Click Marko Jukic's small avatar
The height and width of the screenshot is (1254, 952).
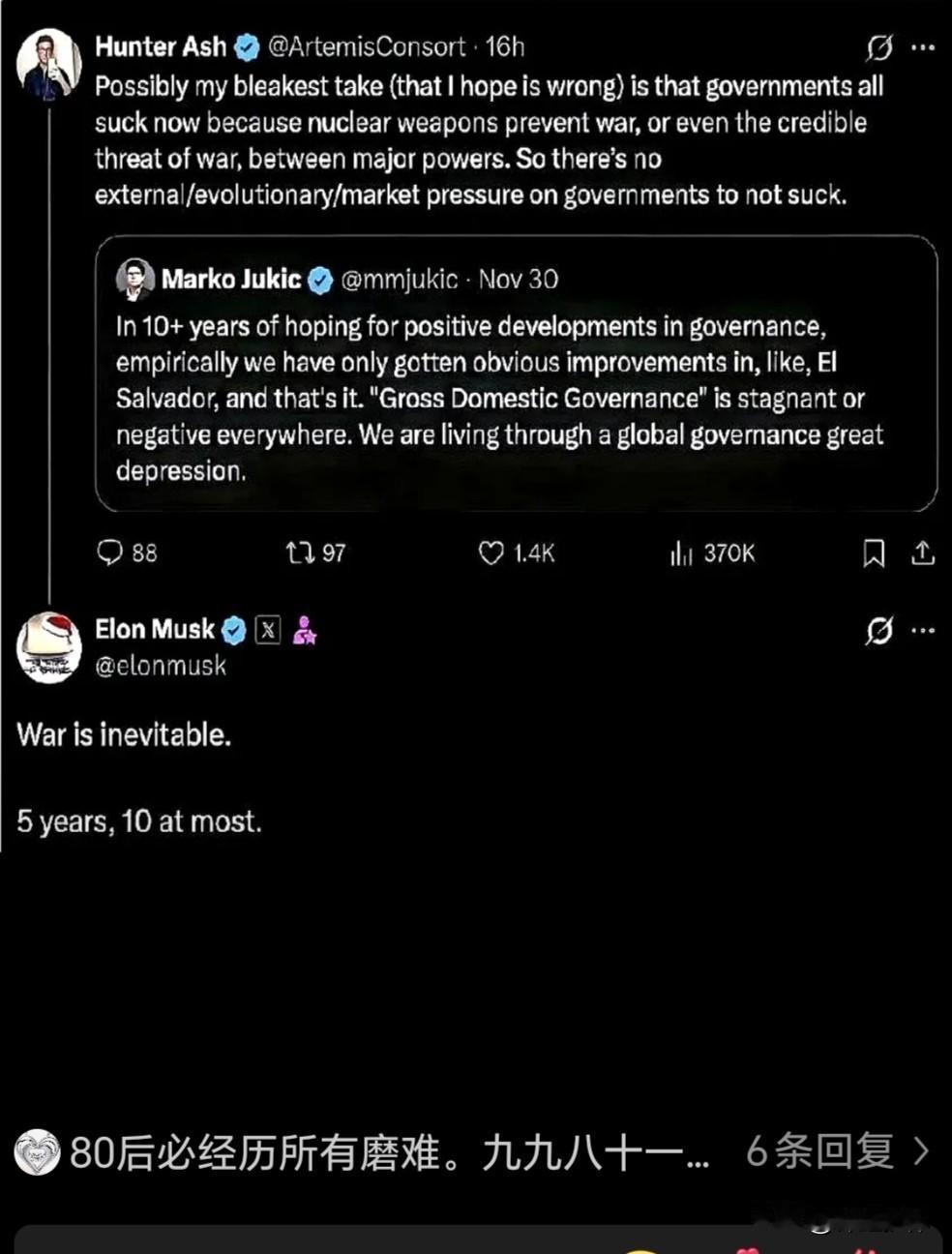(134, 280)
